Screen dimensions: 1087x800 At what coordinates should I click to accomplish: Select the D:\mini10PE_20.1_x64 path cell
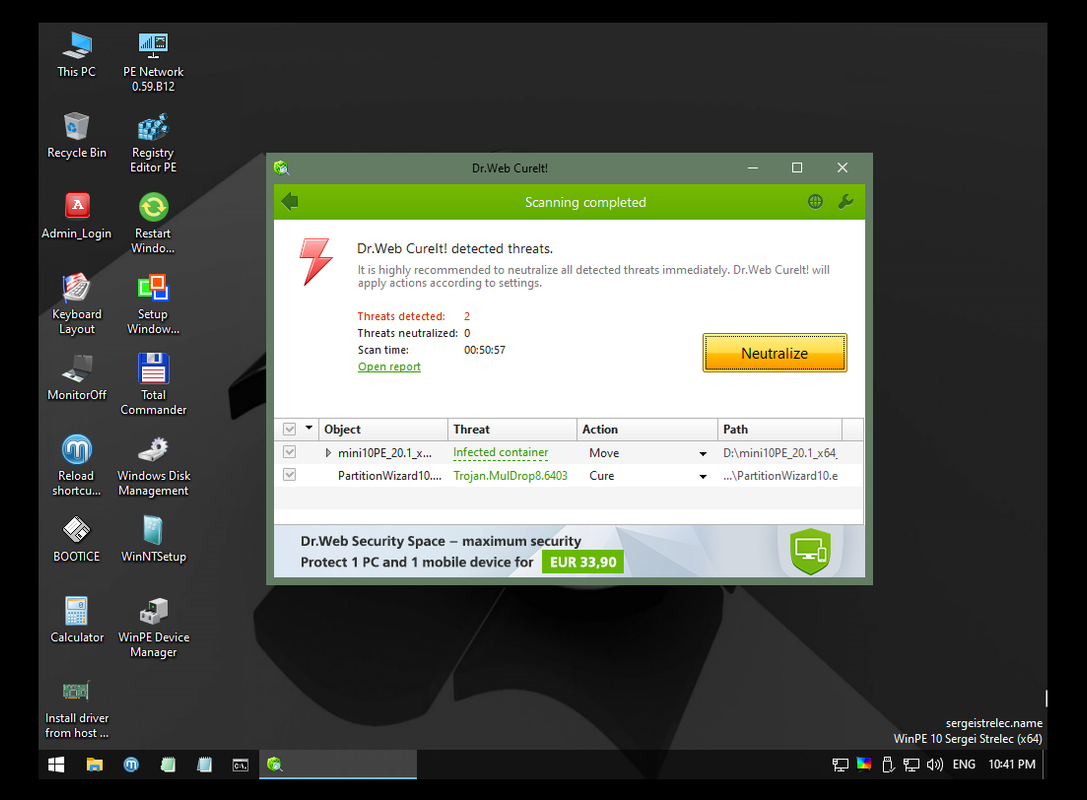(x=780, y=453)
